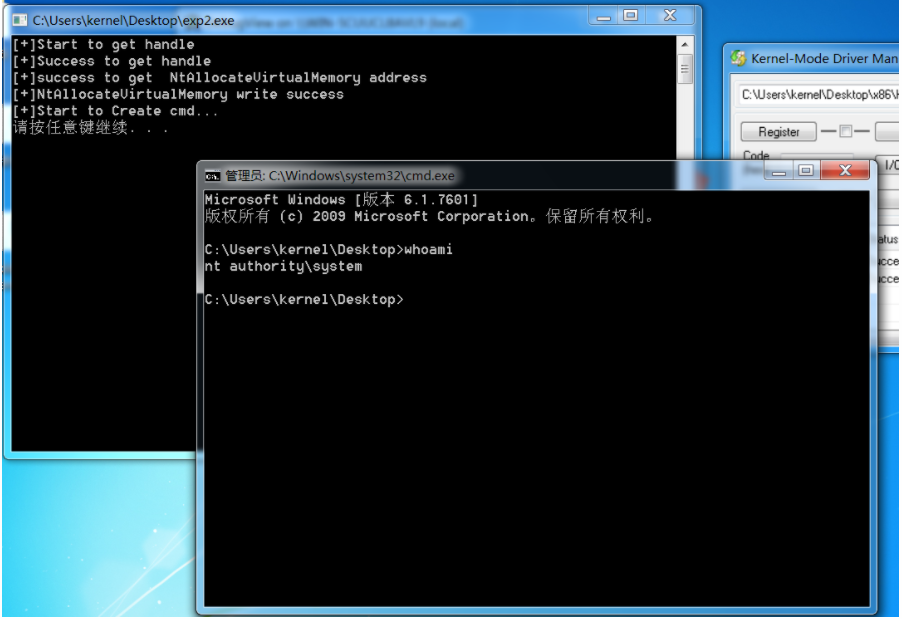Click the line '[+]Start to get handle'
Image resolution: width=902 pixels, height=619 pixels.
pyautogui.click(x=104, y=44)
